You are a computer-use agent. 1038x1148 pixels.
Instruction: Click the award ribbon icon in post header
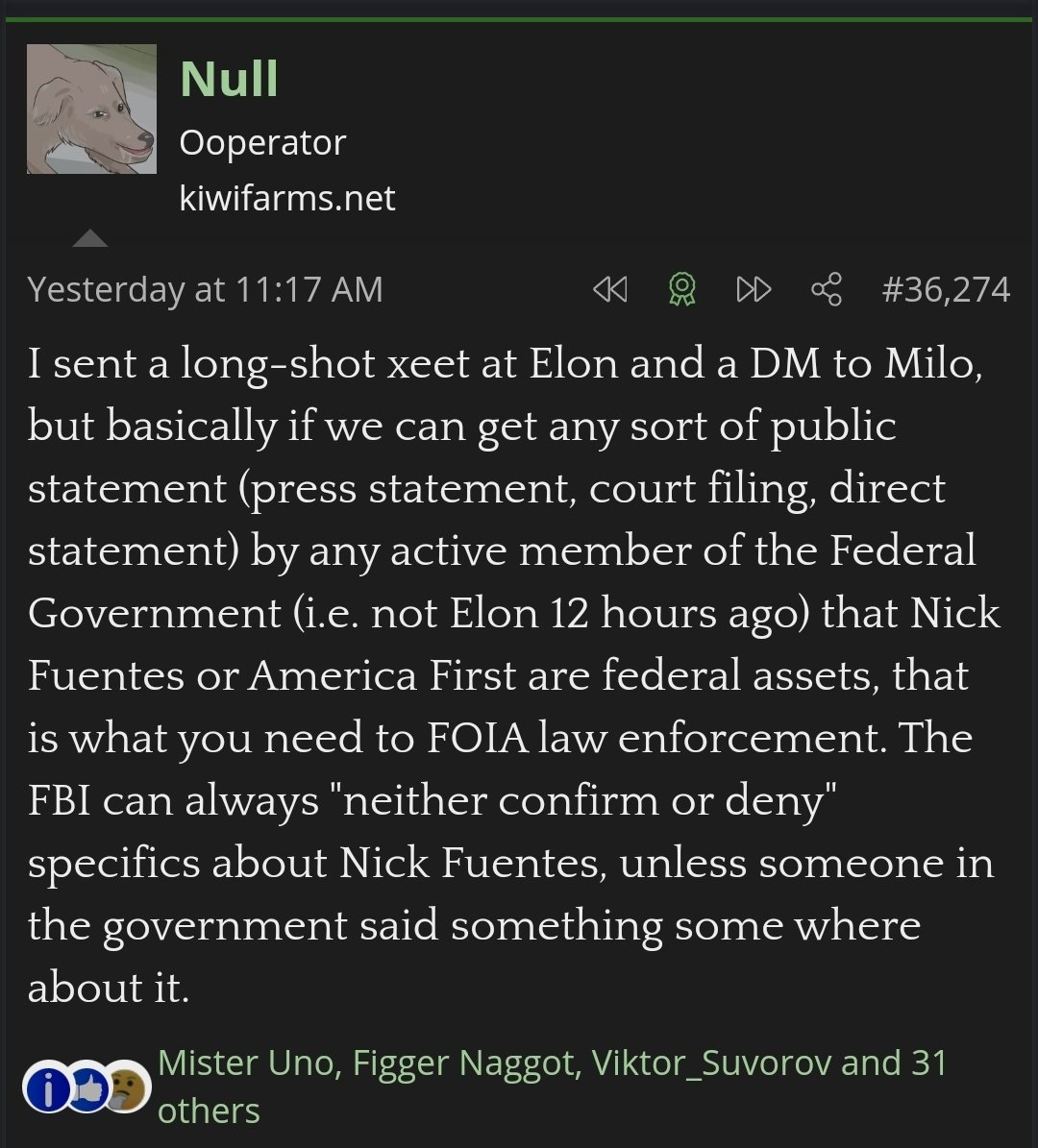(681, 289)
